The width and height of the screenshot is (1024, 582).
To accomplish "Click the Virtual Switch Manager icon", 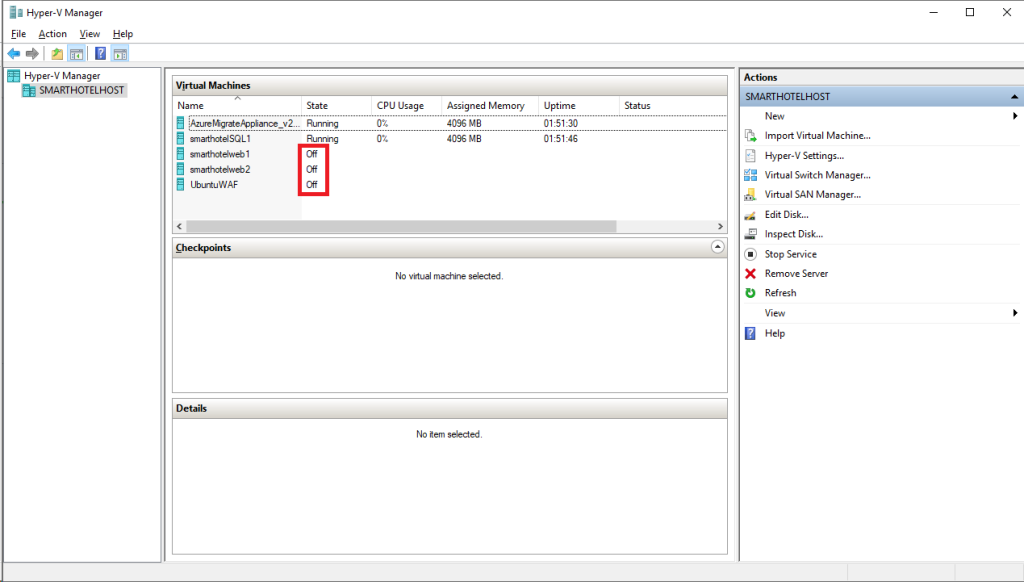I will click(750, 175).
